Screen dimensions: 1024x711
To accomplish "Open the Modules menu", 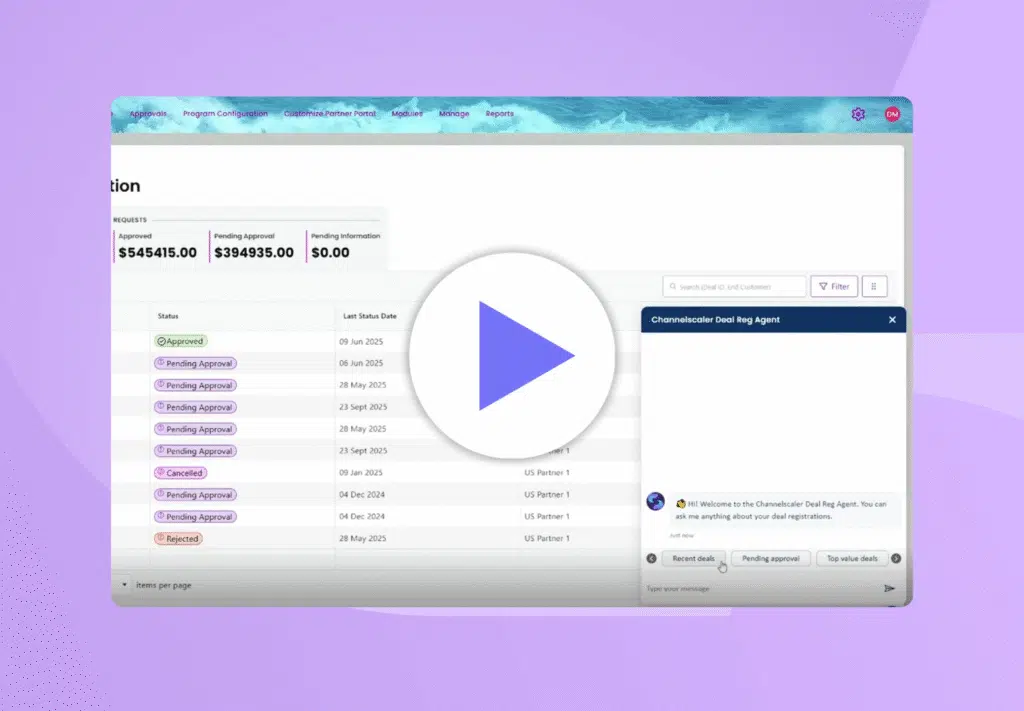I will (x=407, y=114).
